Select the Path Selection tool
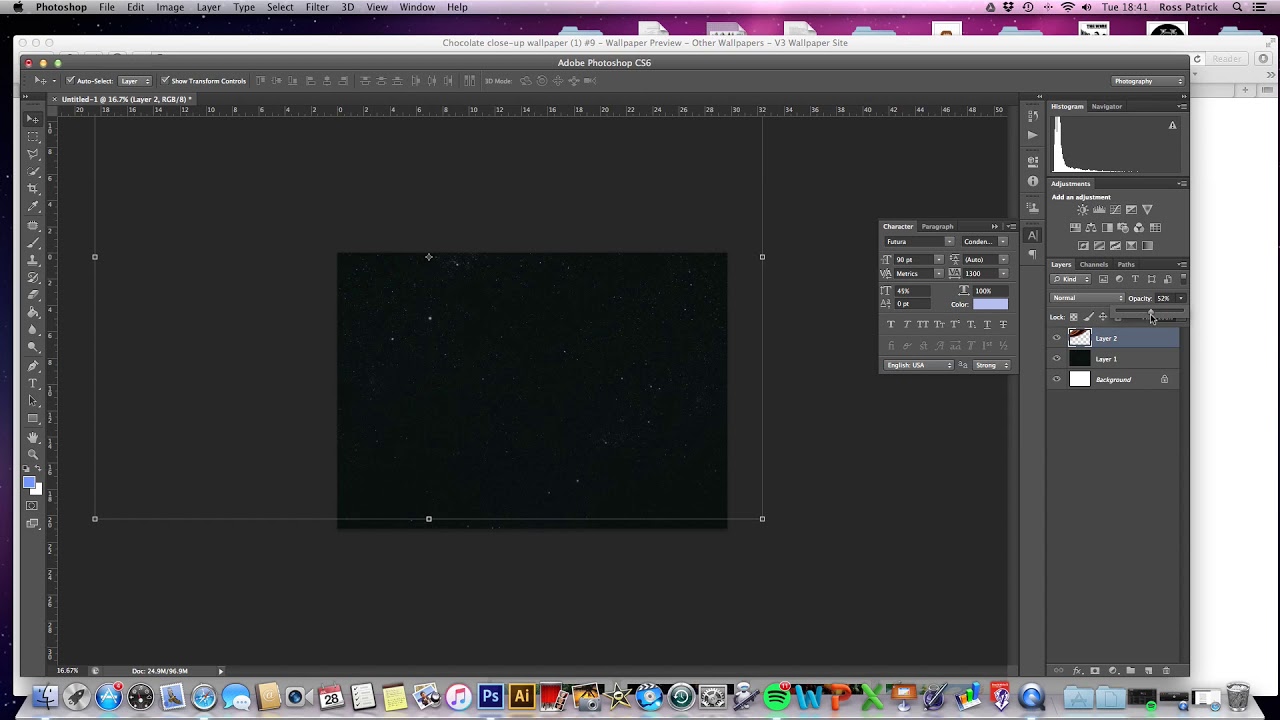Screen dimensions: 1280x720 pyautogui.click(x=33, y=400)
